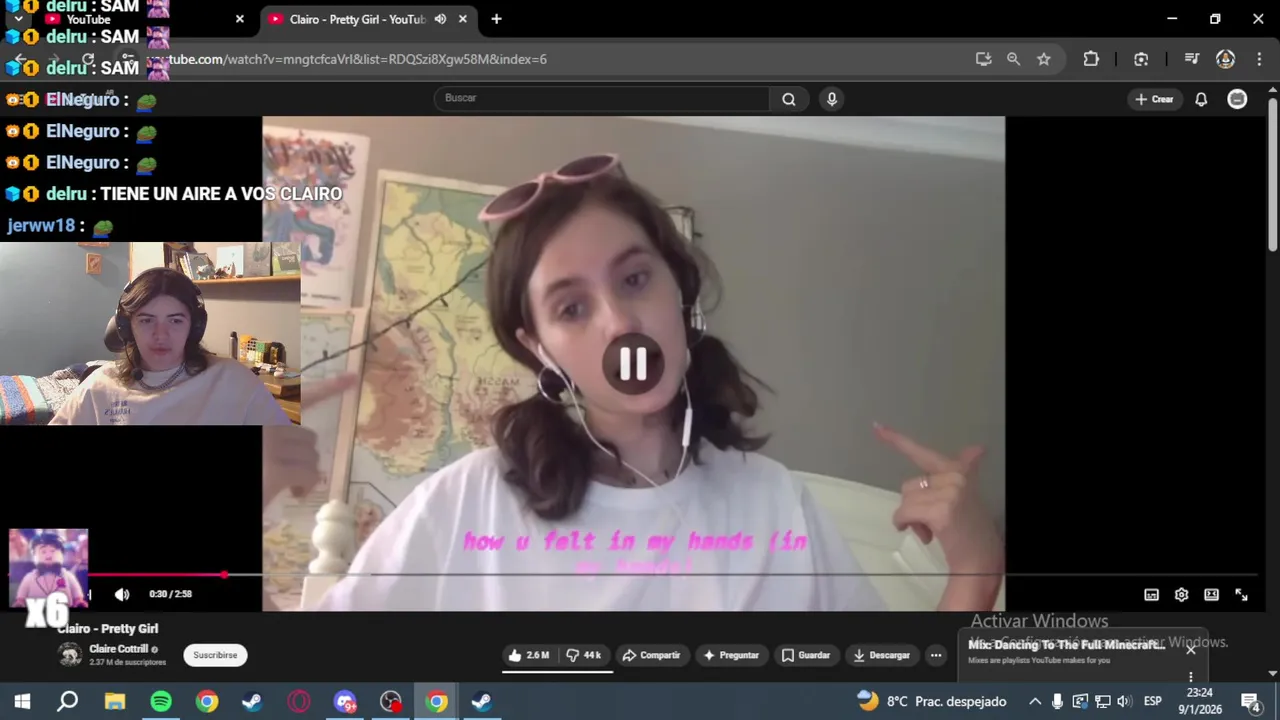The image size is (1280, 720).
Task: Open the Chrome profile avatar
Action: (x=1225, y=59)
